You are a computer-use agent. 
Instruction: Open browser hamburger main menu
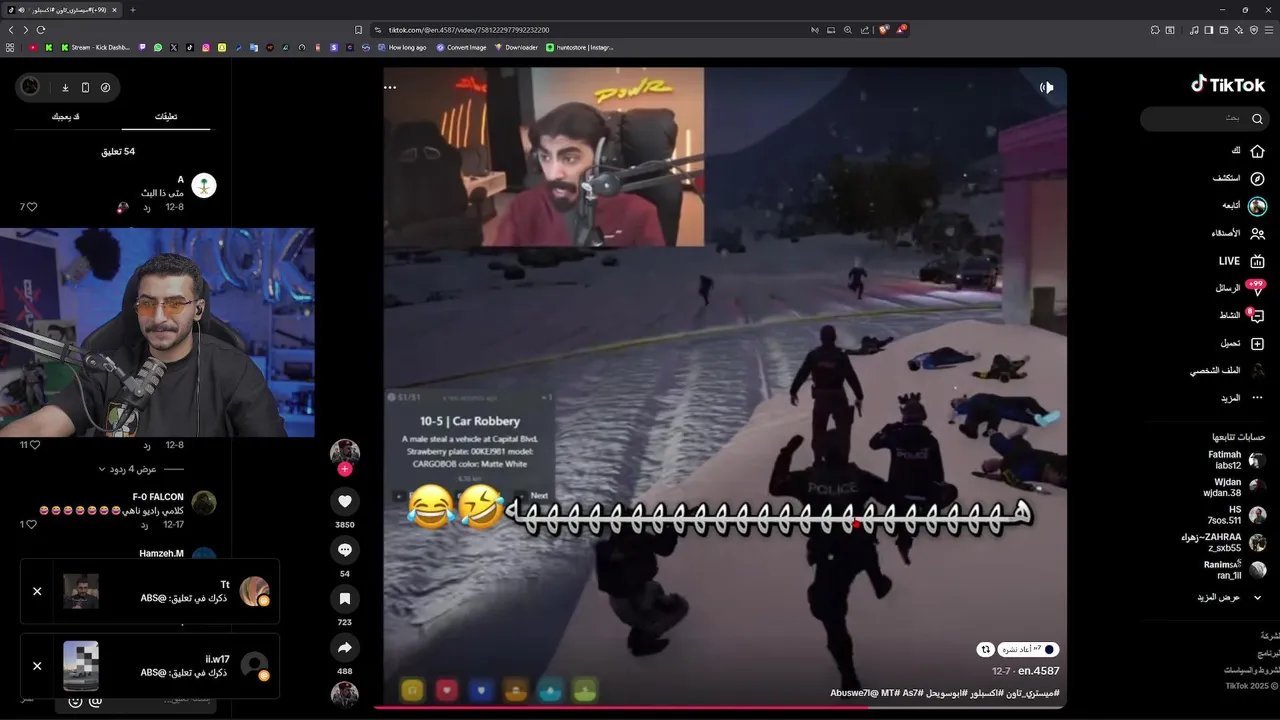pos(1268,30)
